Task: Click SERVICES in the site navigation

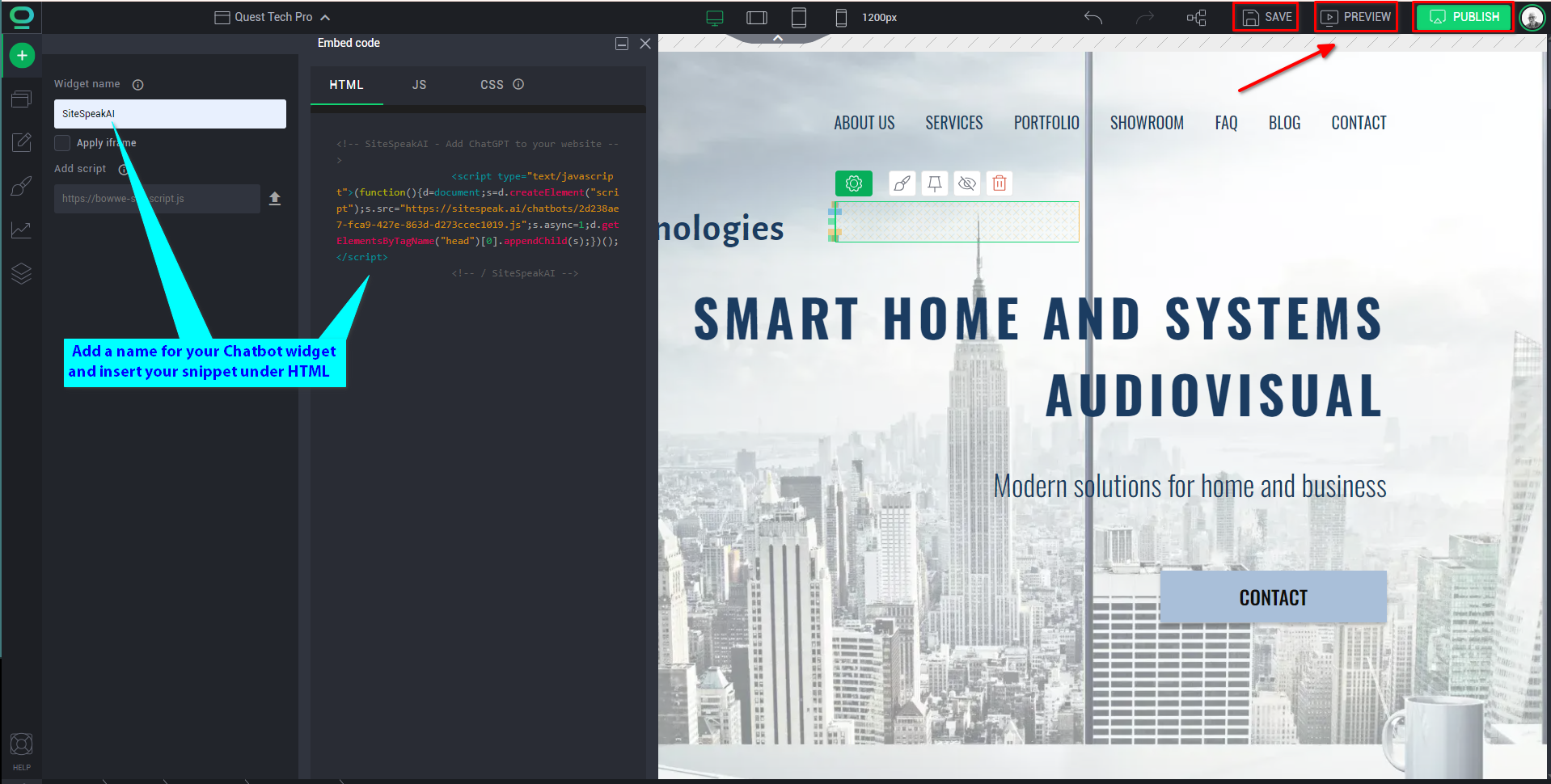Action: coord(954,123)
